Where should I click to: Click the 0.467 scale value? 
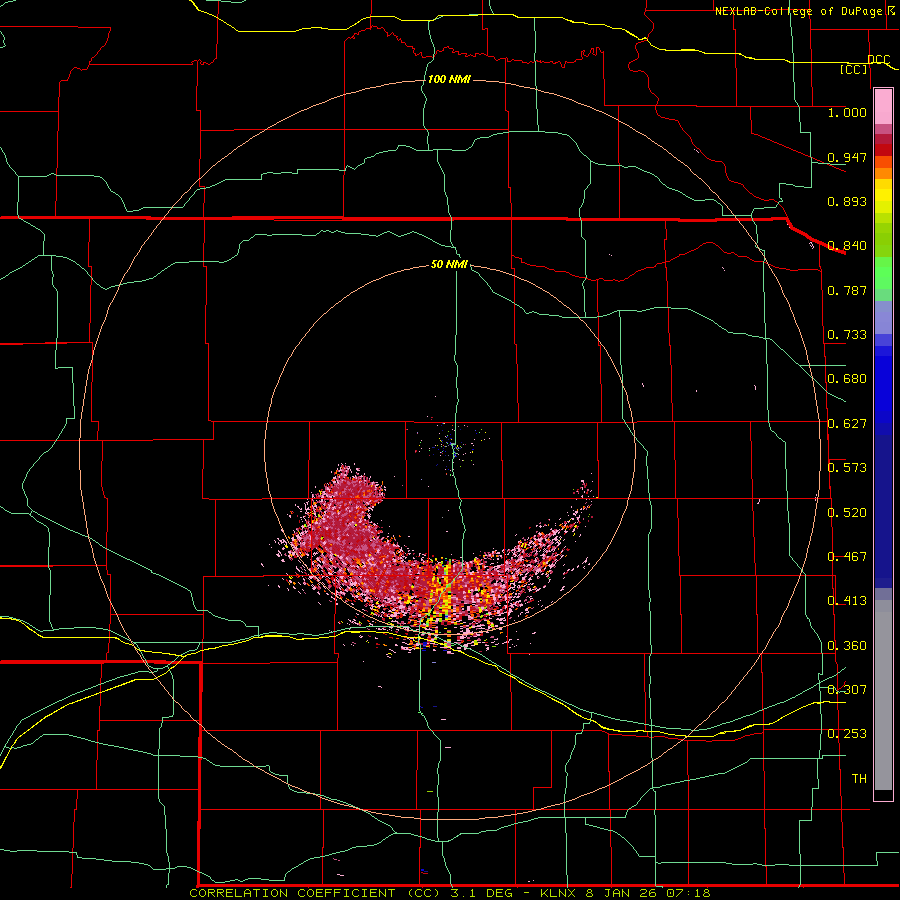point(847,557)
